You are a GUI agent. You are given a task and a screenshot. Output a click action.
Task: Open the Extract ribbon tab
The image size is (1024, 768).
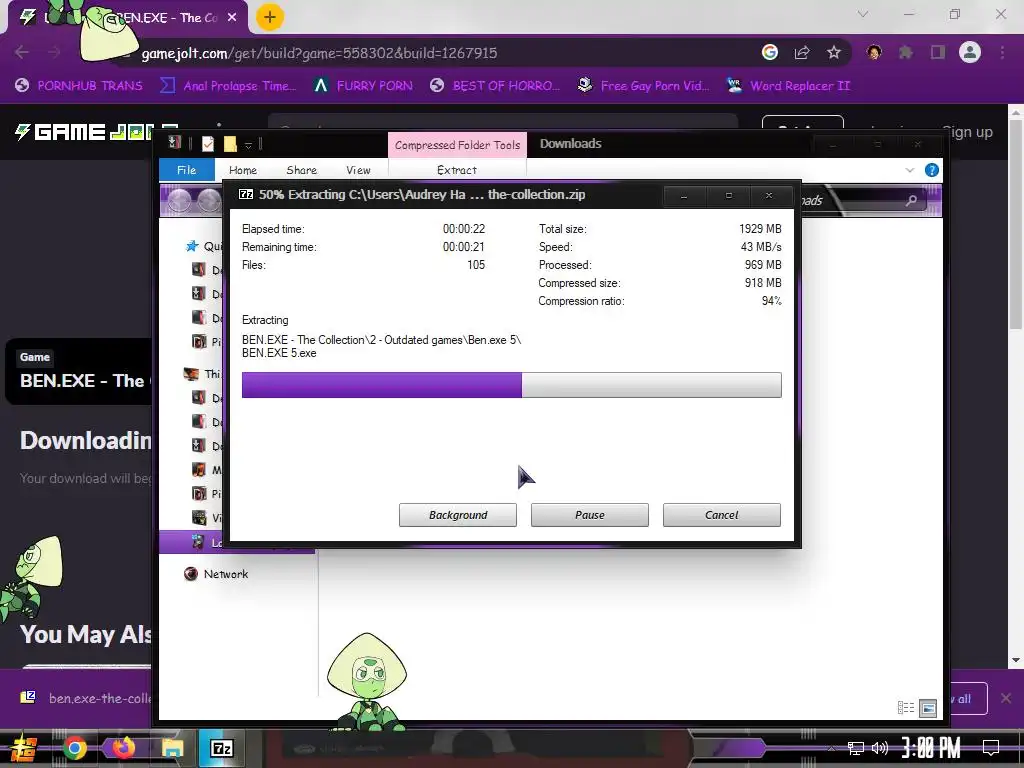click(456, 170)
